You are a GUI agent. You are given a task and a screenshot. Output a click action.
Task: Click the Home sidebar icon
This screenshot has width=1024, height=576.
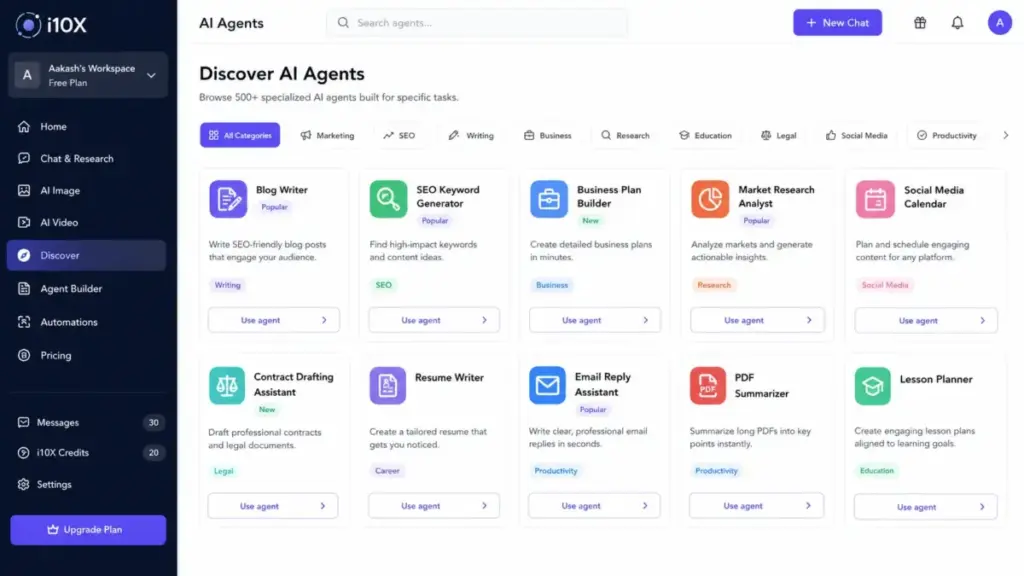click(x=24, y=127)
